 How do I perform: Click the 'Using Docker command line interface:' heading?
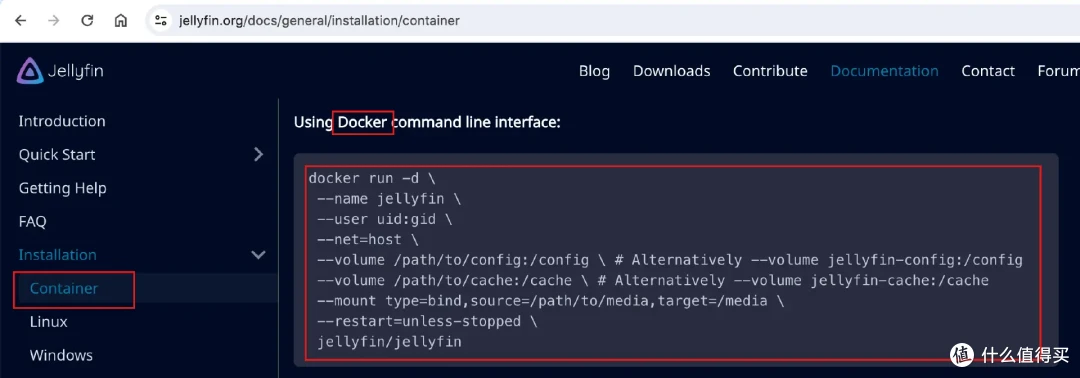[427, 123]
